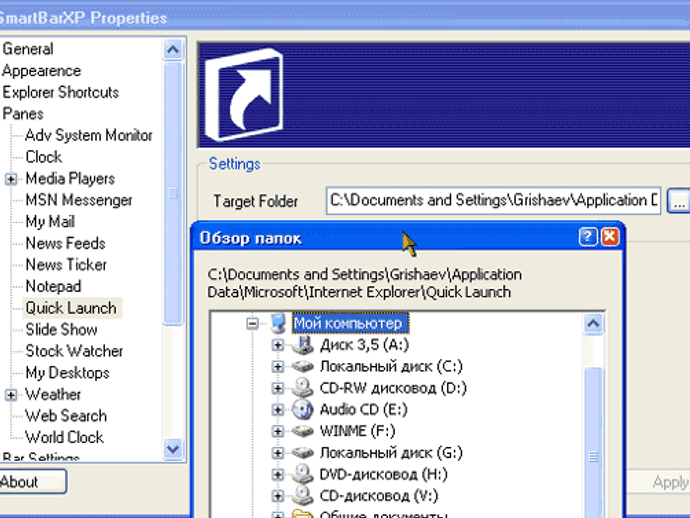Viewport: 690px width, 518px height.
Task: Expand the Диск 3,5 (A:) node
Action: pyautogui.click(x=278, y=345)
